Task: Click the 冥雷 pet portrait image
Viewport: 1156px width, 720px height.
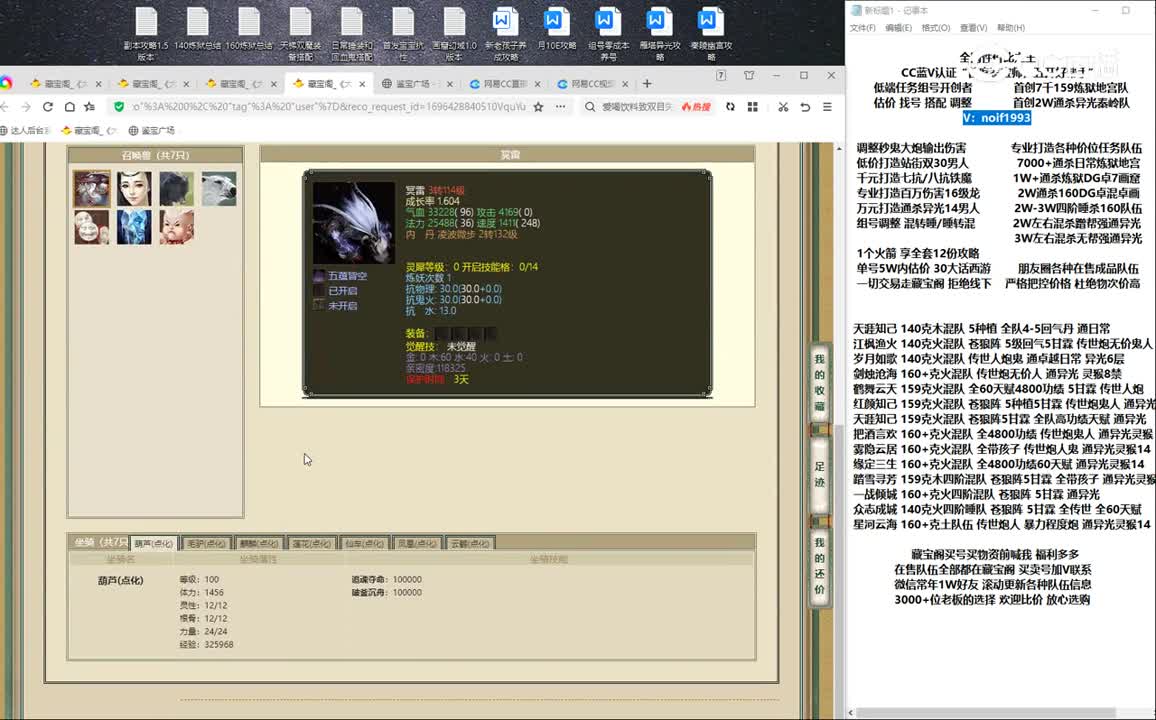Action: click(x=354, y=223)
